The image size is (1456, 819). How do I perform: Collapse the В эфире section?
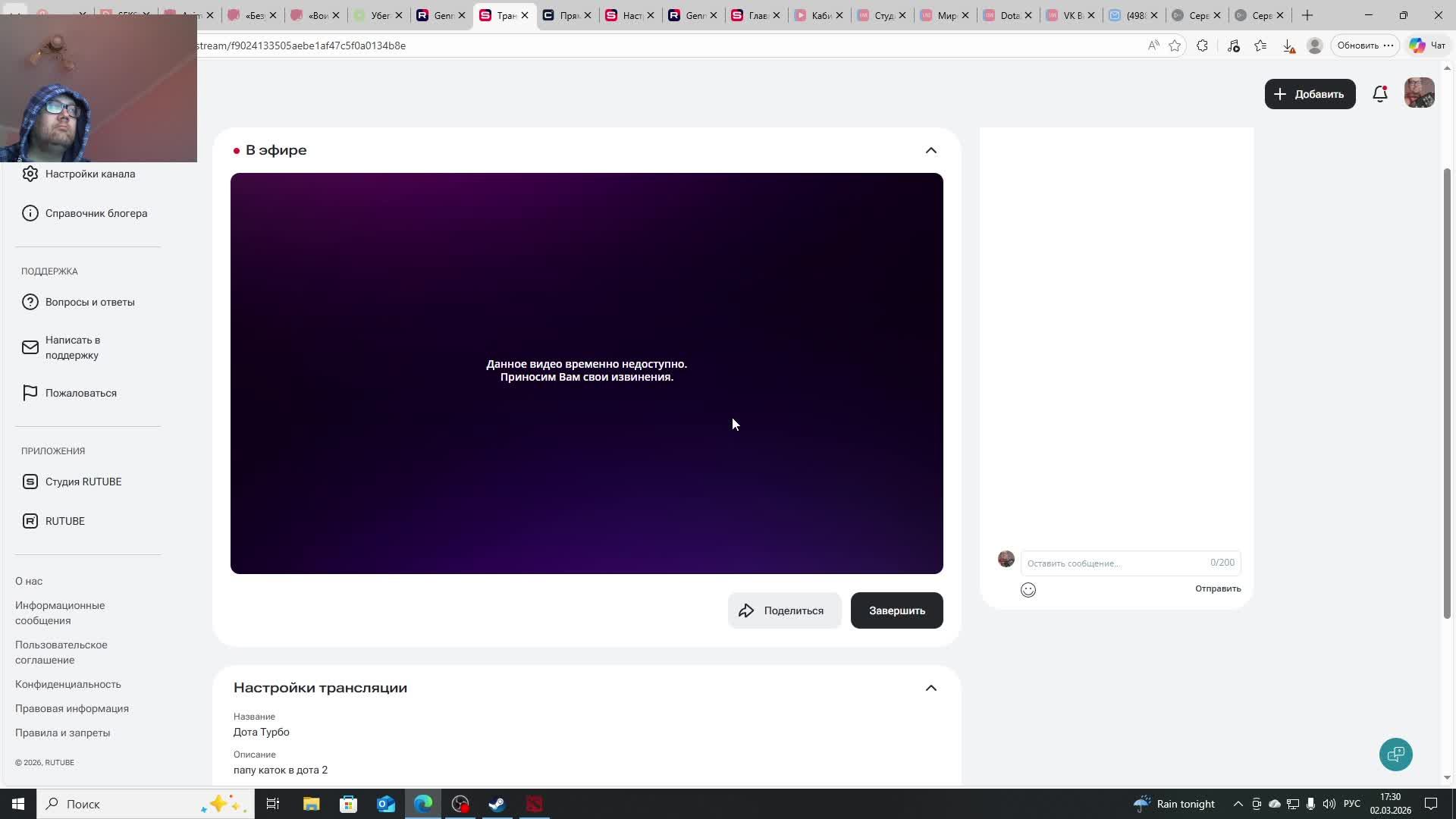click(x=931, y=150)
